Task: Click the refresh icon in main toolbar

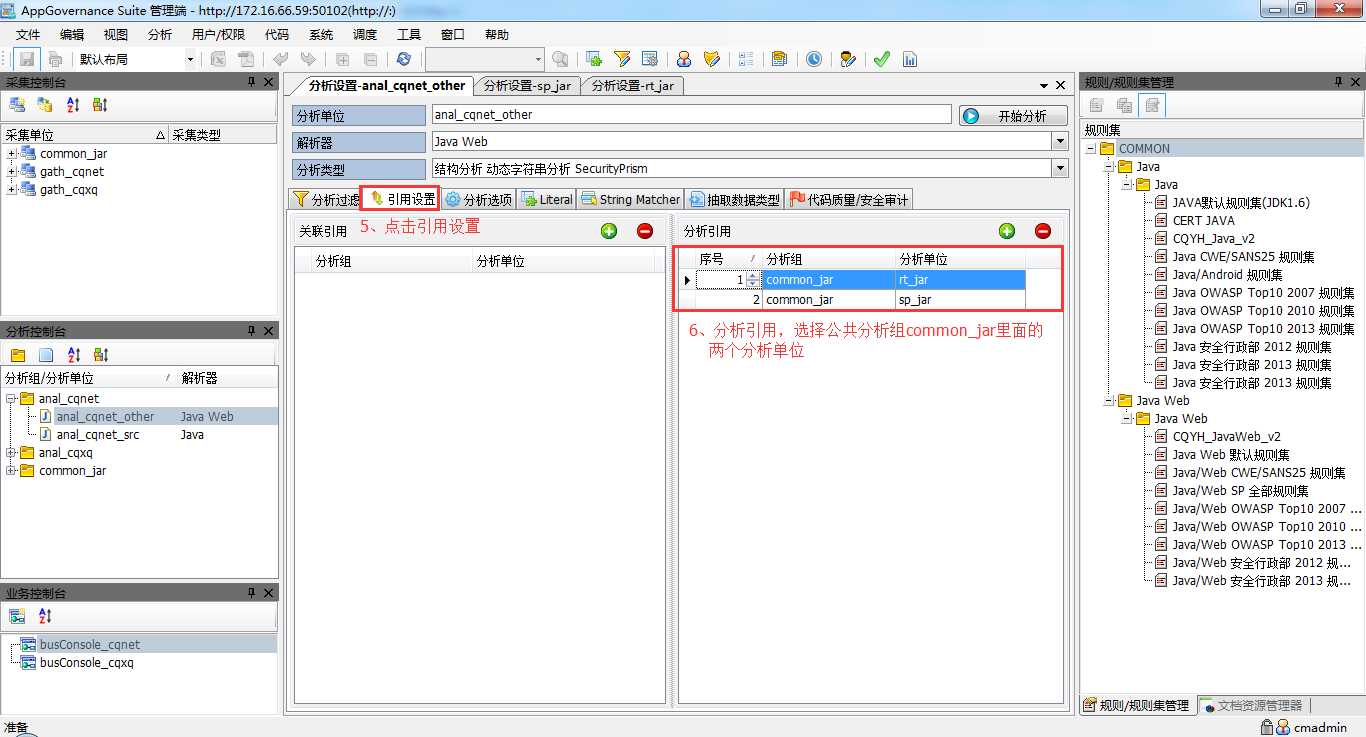Action: tap(404, 59)
